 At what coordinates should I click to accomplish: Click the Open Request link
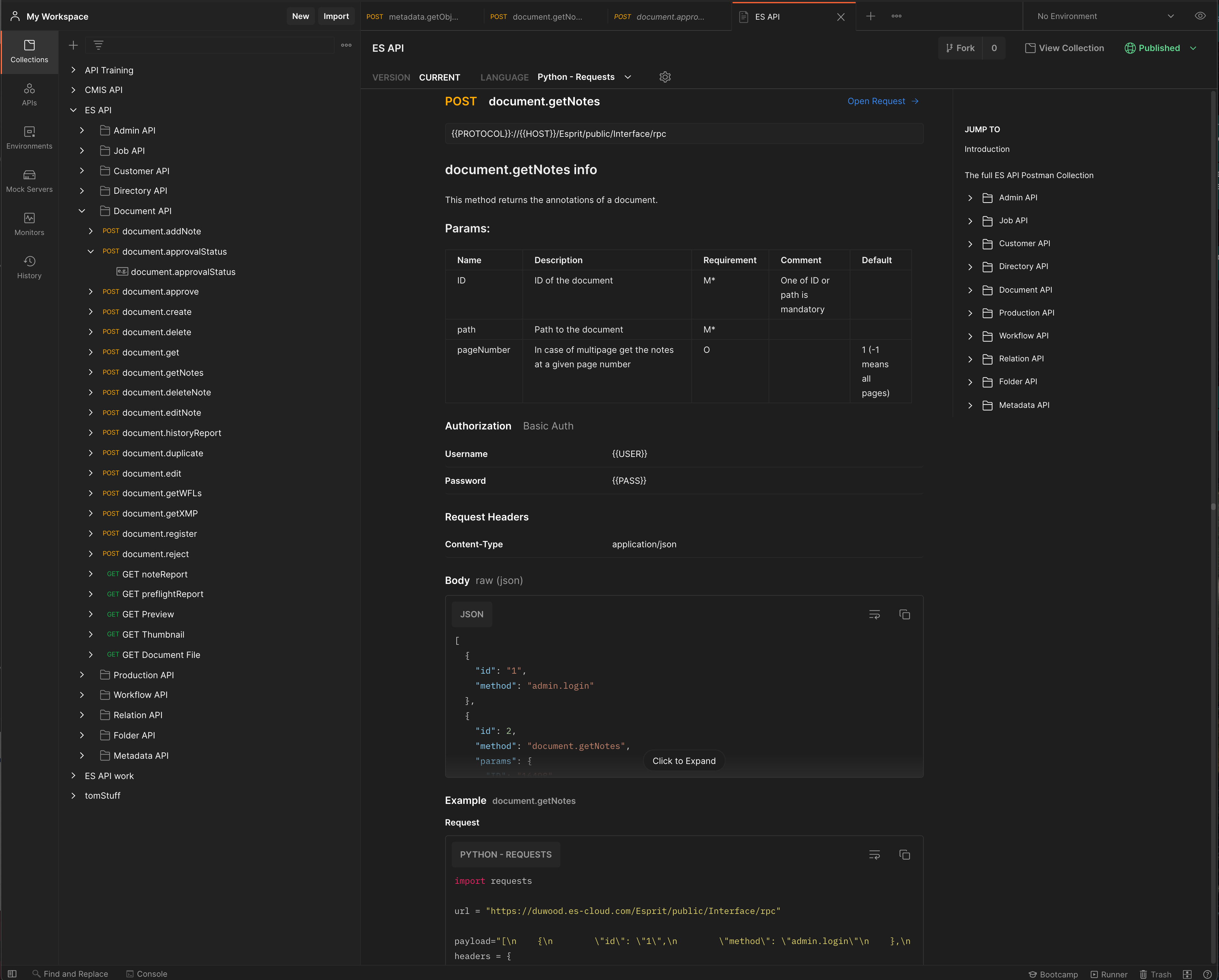883,101
